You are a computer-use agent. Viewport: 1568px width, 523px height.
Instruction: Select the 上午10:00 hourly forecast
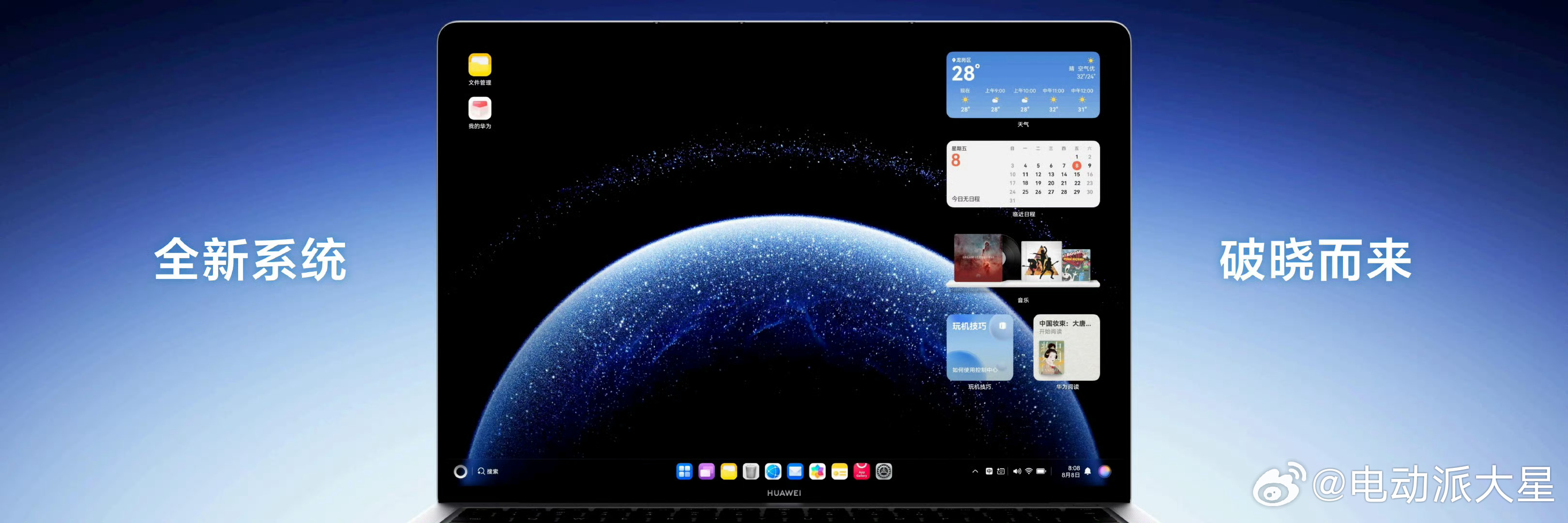(x=1025, y=100)
